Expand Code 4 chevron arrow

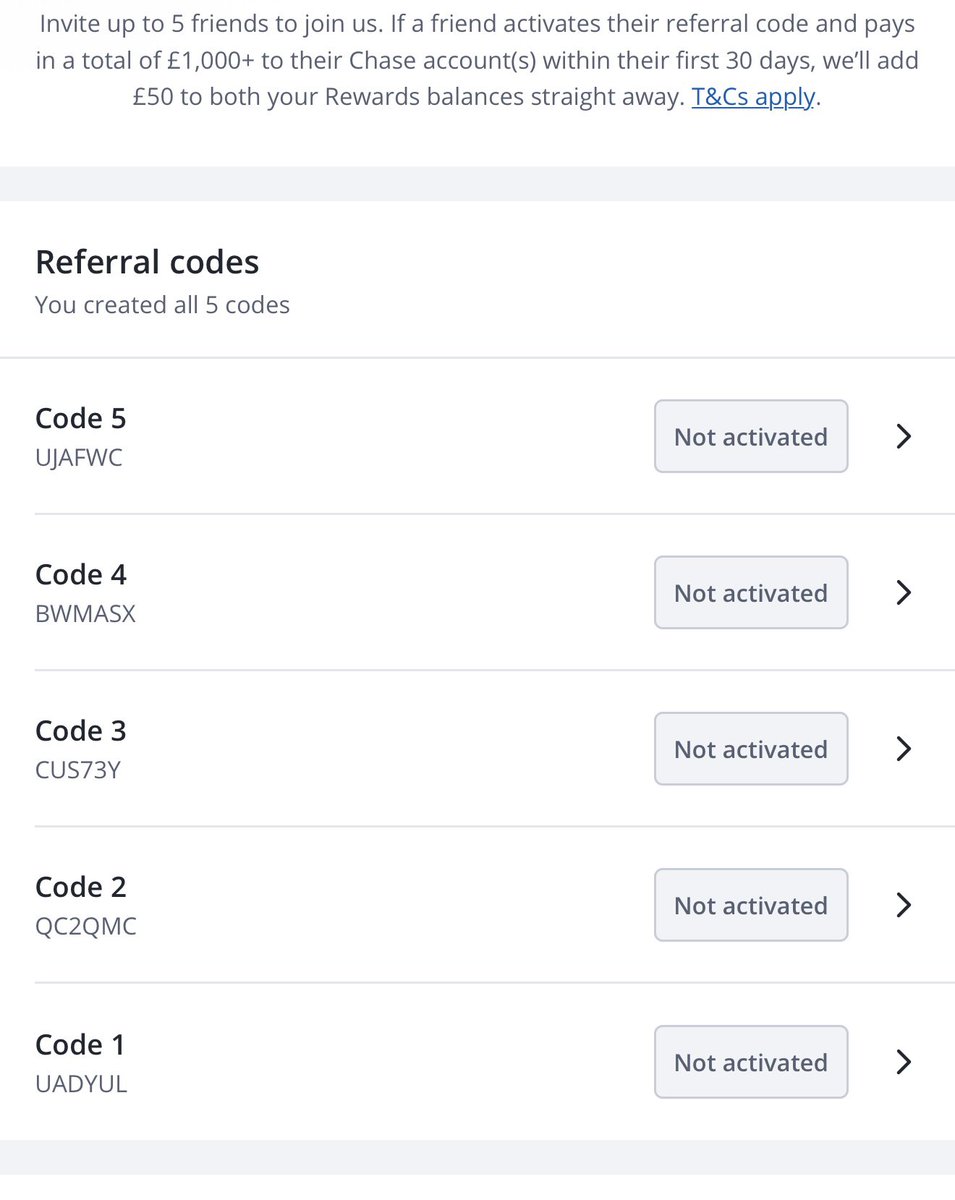(904, 592)
